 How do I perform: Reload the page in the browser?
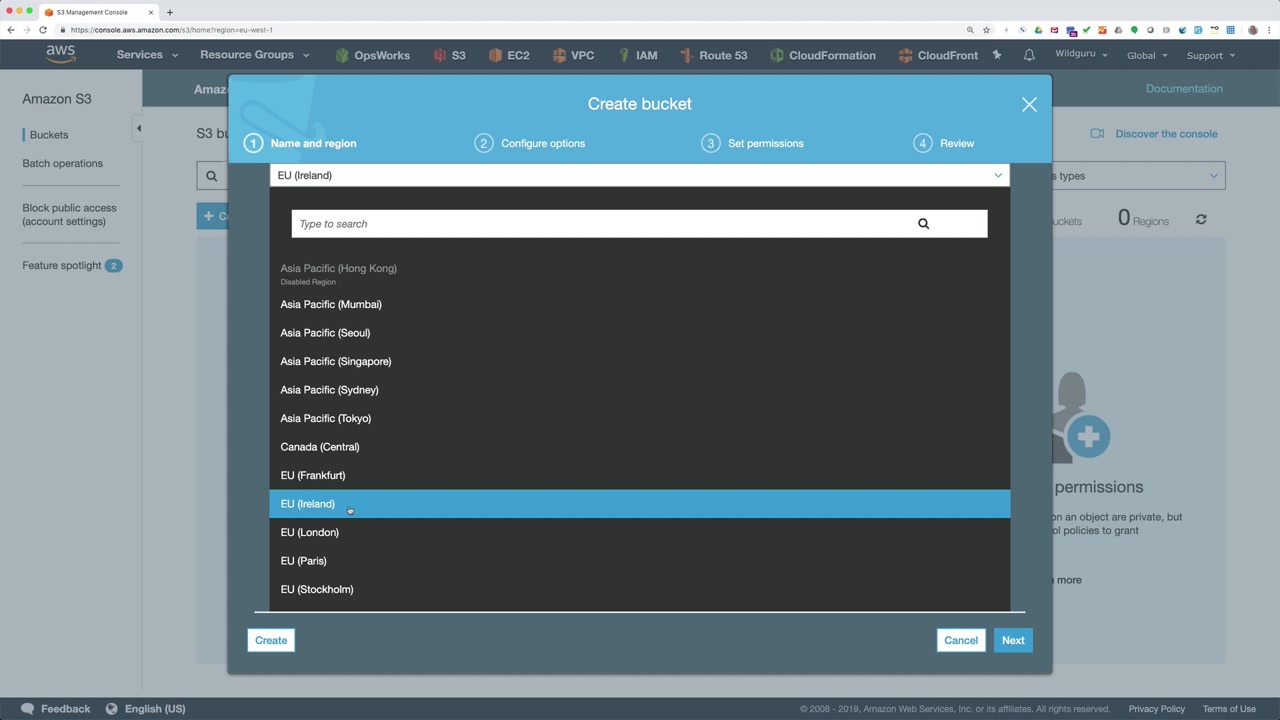(x=43, y=30)
